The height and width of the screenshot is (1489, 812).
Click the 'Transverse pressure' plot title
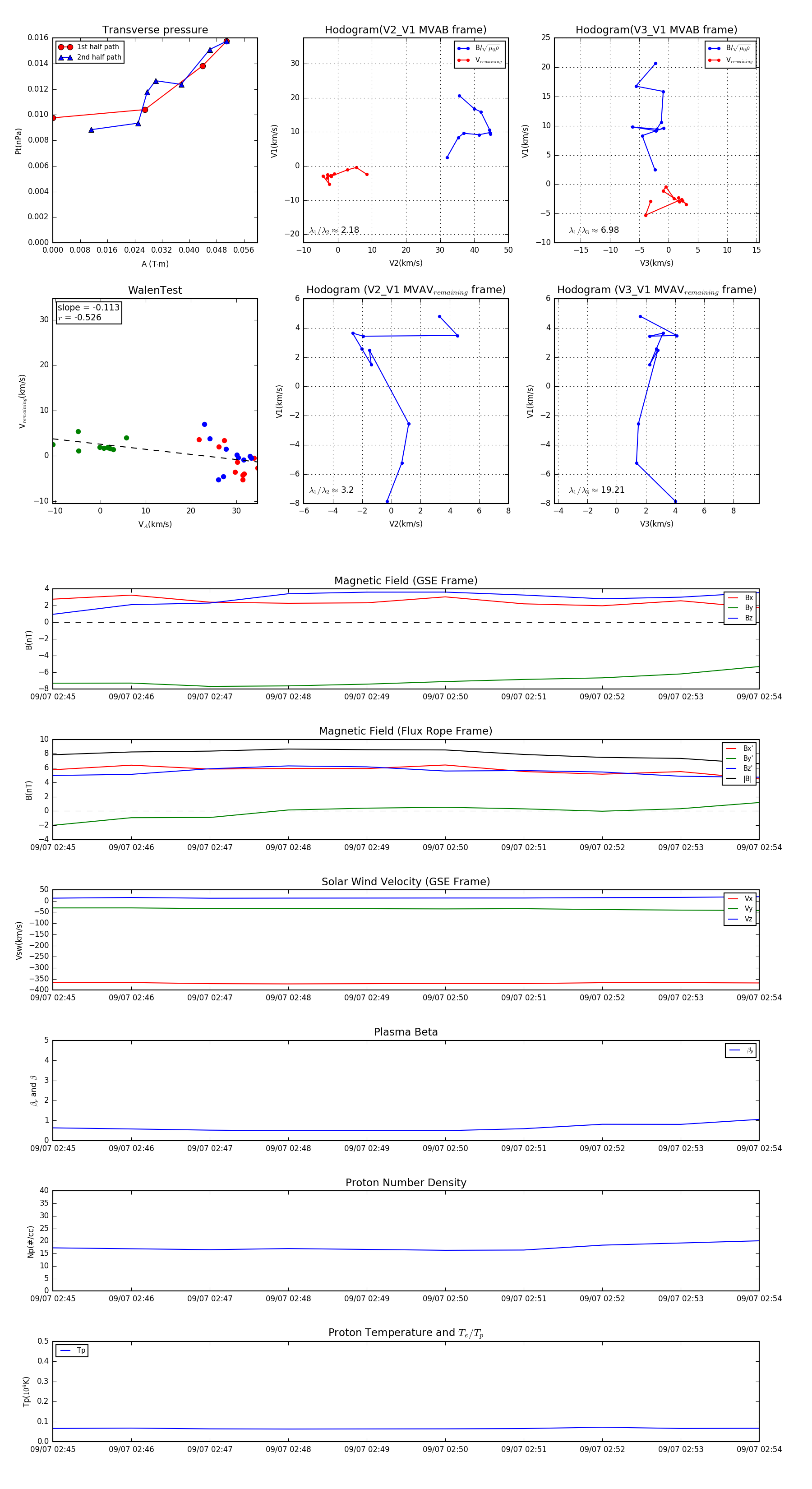point(155,30)
